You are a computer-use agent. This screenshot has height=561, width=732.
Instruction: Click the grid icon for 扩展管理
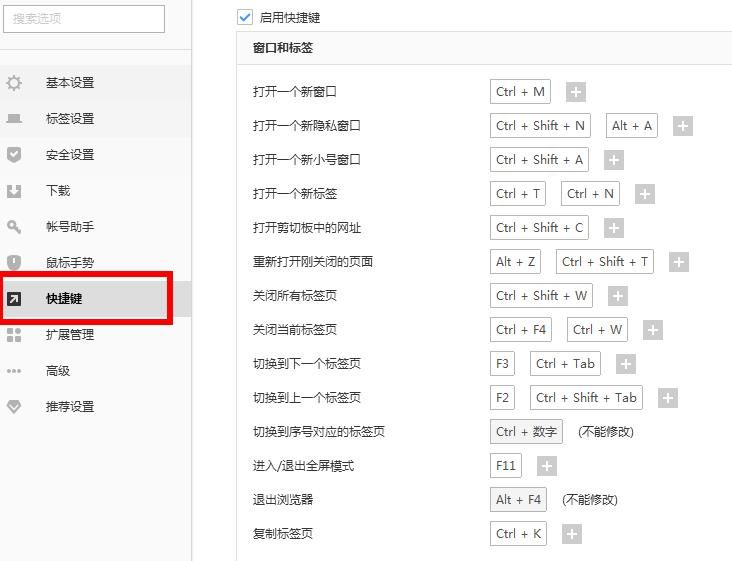(14, 335)
